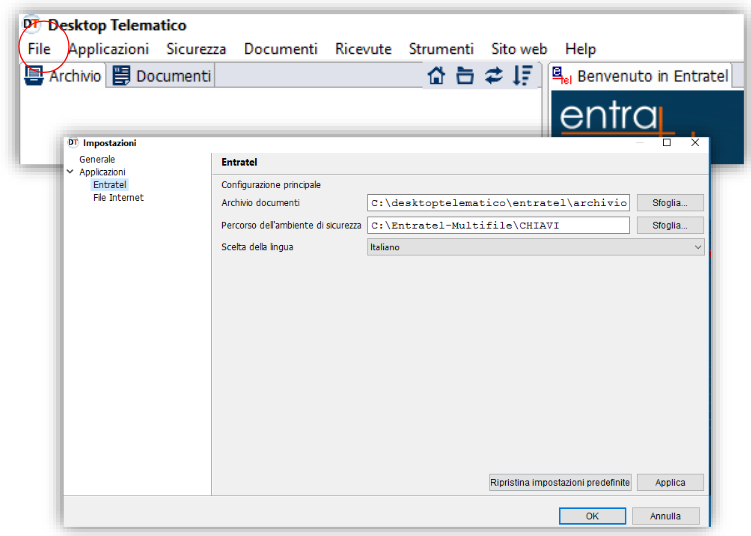
Task: Click the Configurazione principale label
Action: click(271, 184)
